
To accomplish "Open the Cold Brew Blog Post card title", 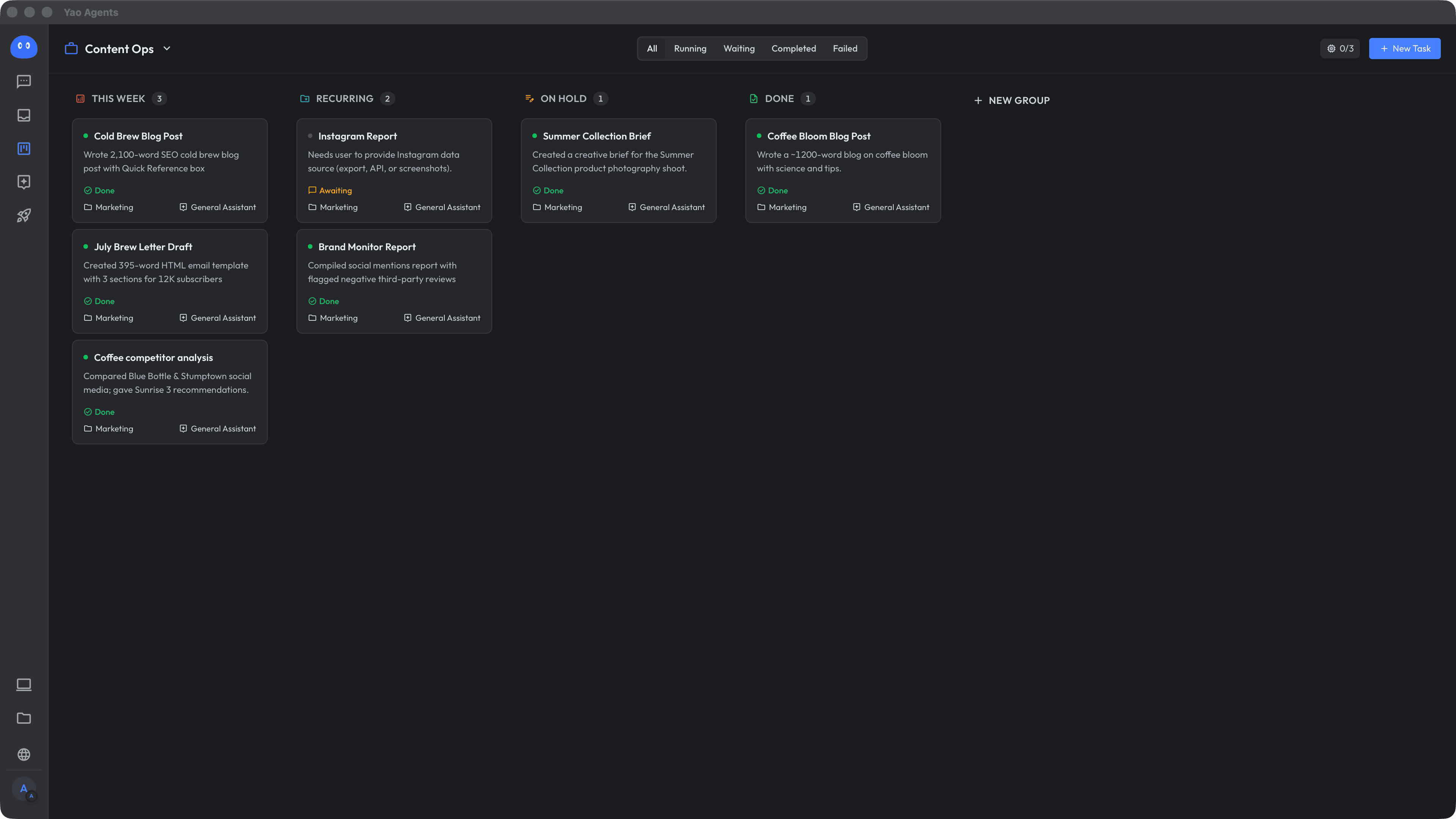I will 138,136.
